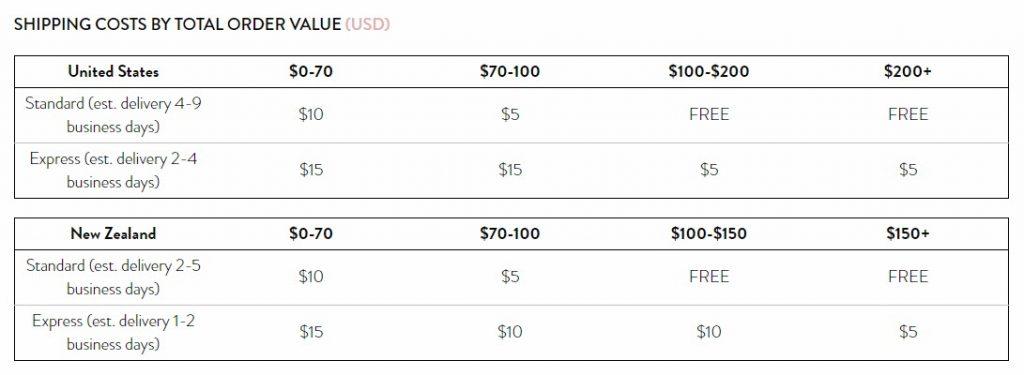Viewport: 1024px width, 375px height.
Task: Click the $150+ column header
Action: [x=908, y=233]
